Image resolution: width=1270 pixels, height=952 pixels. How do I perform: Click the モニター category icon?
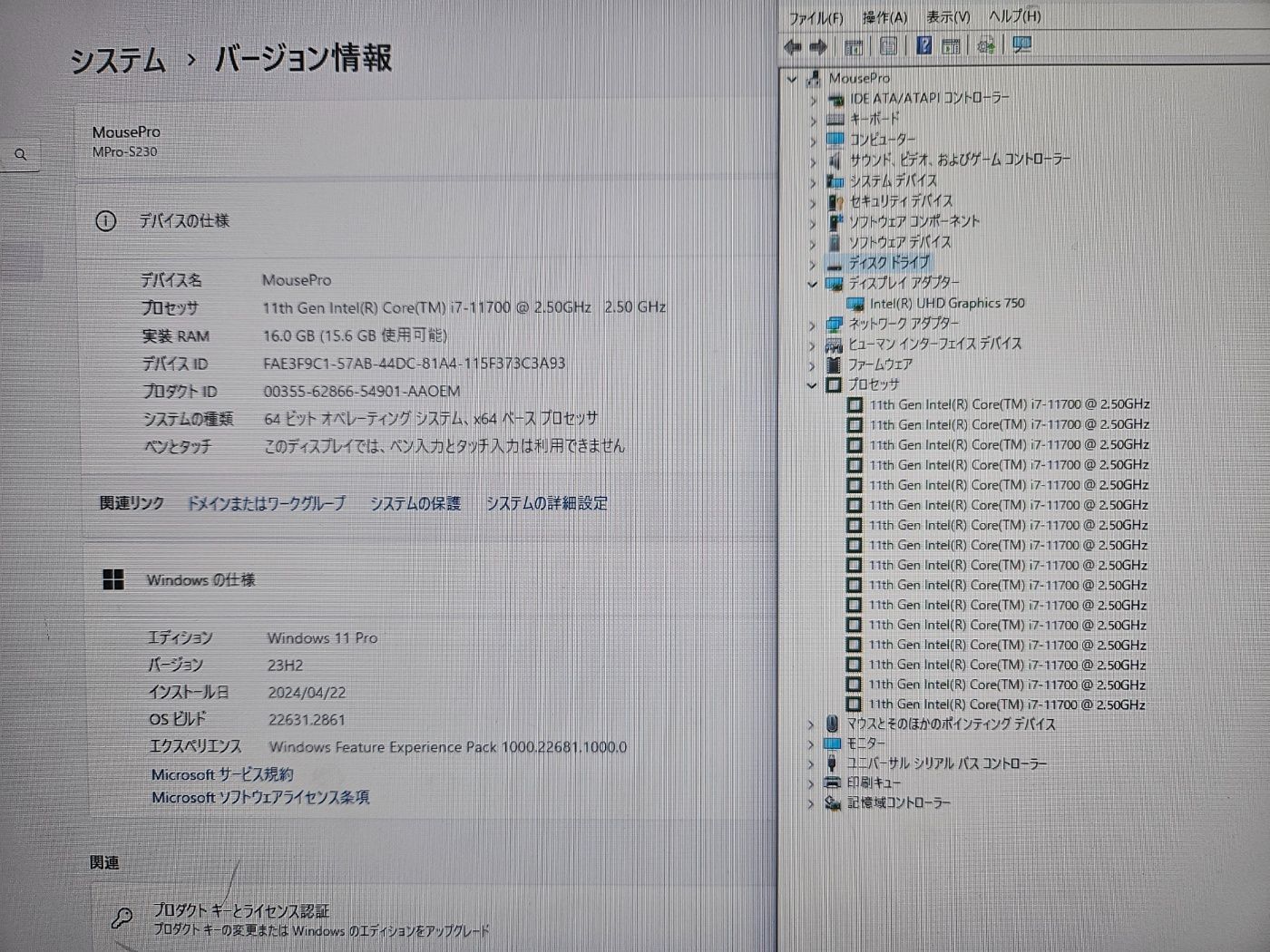tap(832, 743)
